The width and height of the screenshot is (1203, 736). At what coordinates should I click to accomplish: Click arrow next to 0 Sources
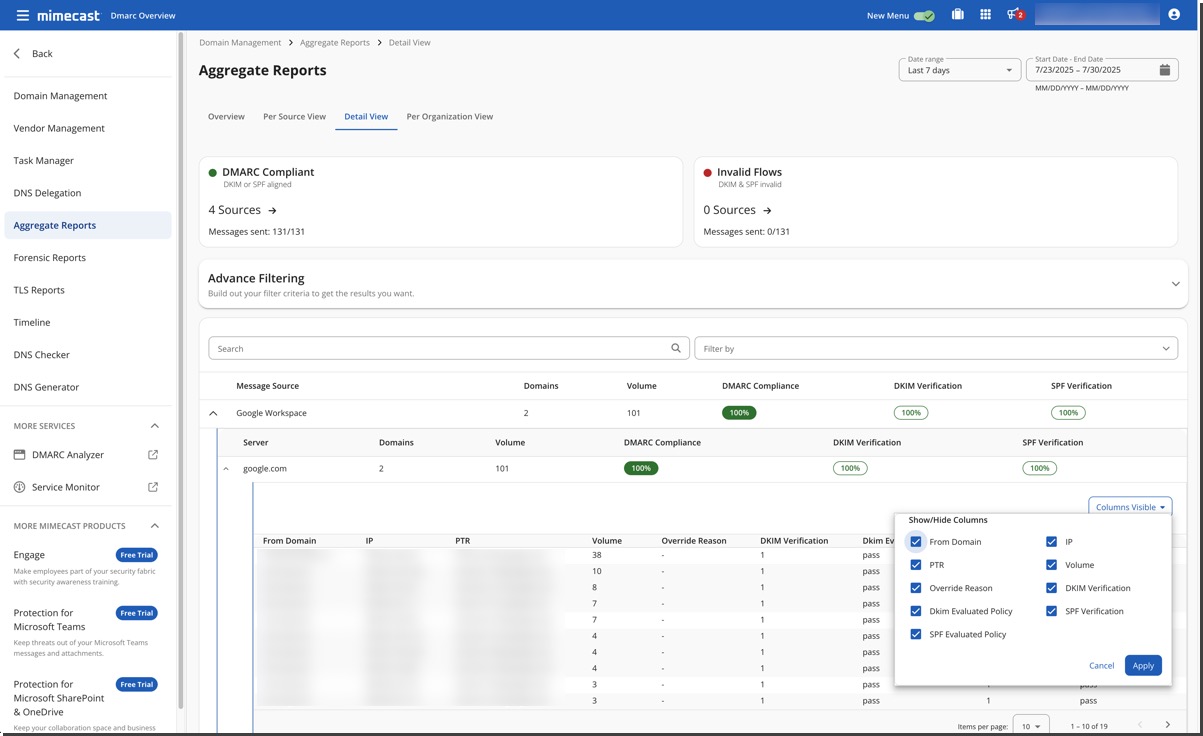[767, 211]
